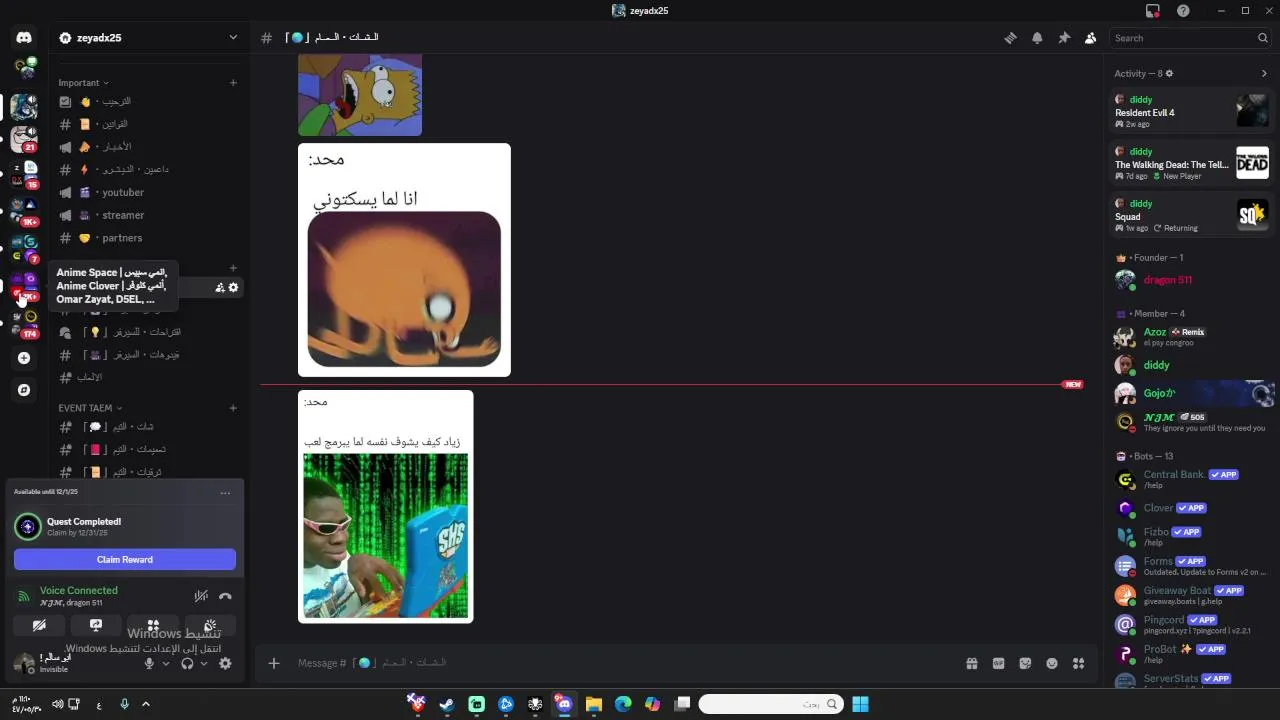
Task: Open dragon 511 member profile
Action: click(x=1192, y=280)
